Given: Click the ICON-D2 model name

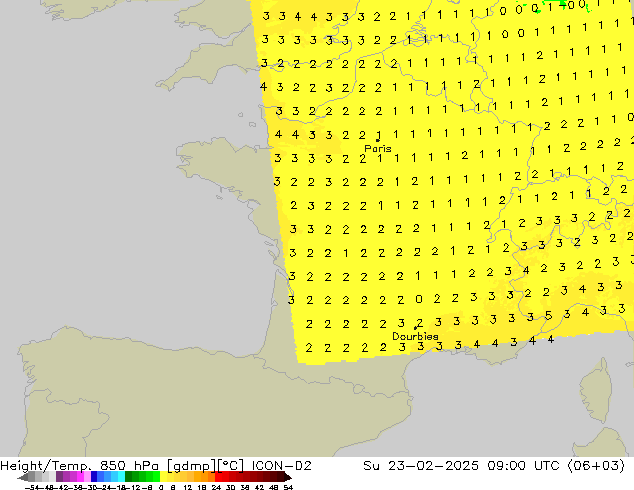Looking at the screenshot, I should point(281,466).
